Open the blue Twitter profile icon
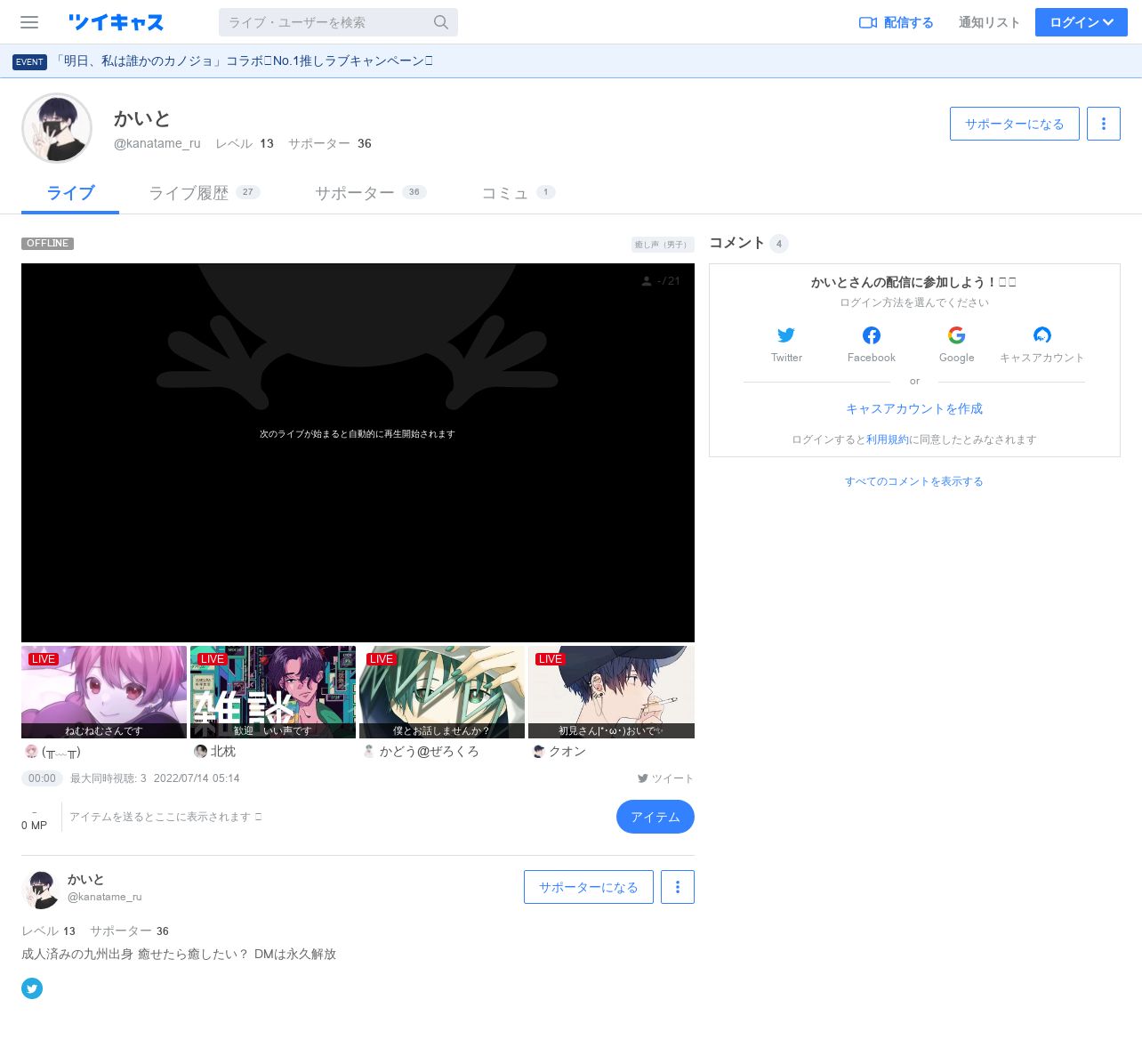 coord(32,988)
